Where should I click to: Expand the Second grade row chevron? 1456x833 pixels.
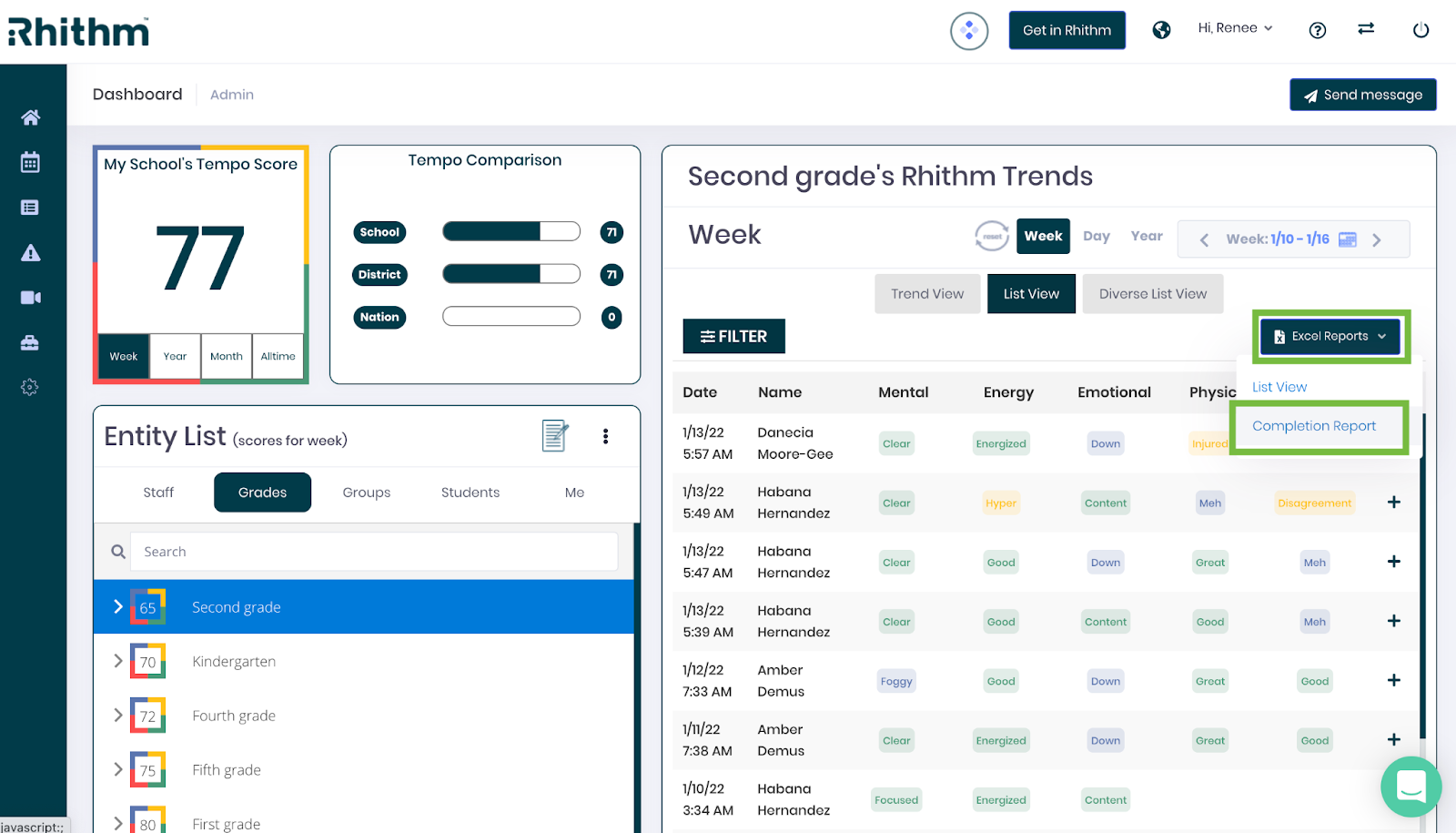[x=117, y=606]
